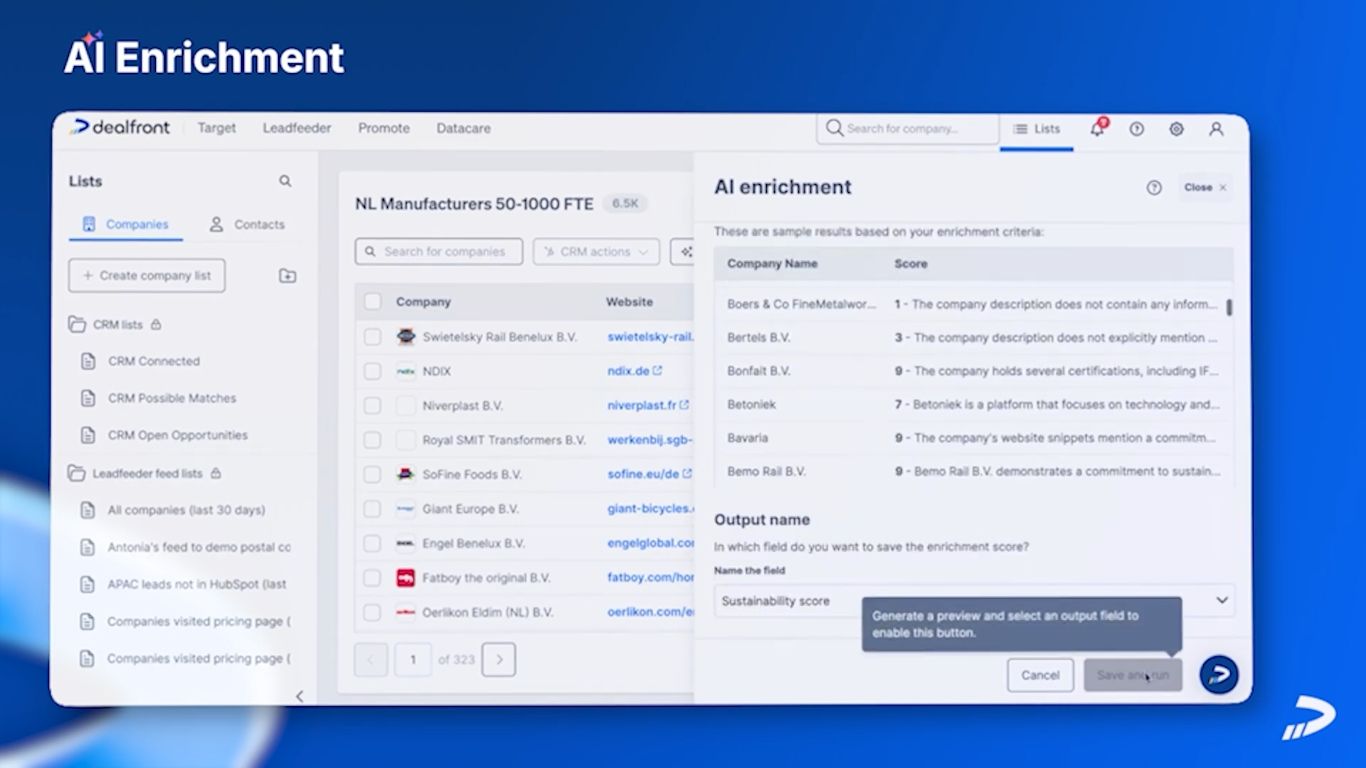Click the Search for company field in navbar
1366x768 pixels.
pyautogui.click(x=908, y=129)
